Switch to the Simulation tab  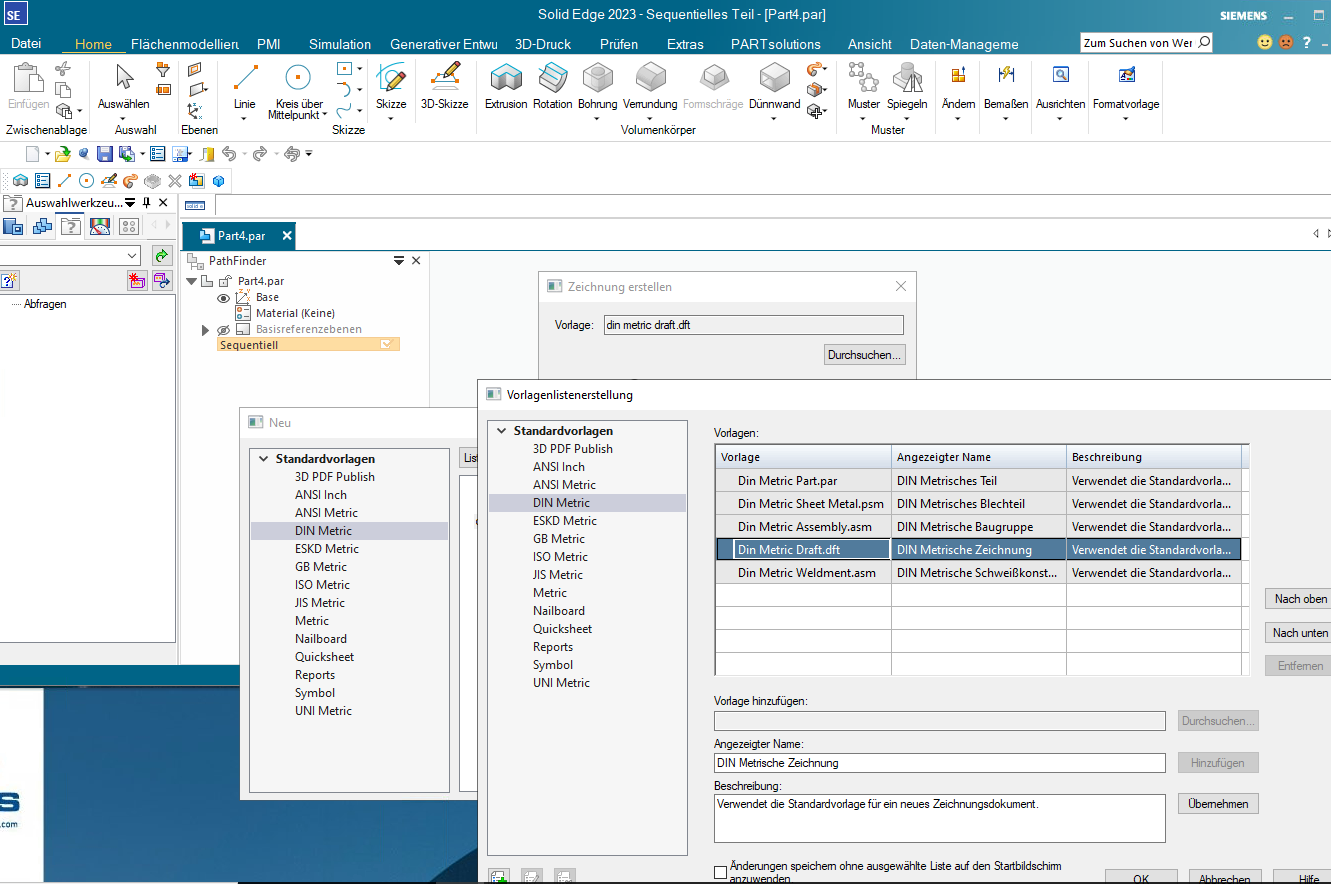(x=340, y=44)
